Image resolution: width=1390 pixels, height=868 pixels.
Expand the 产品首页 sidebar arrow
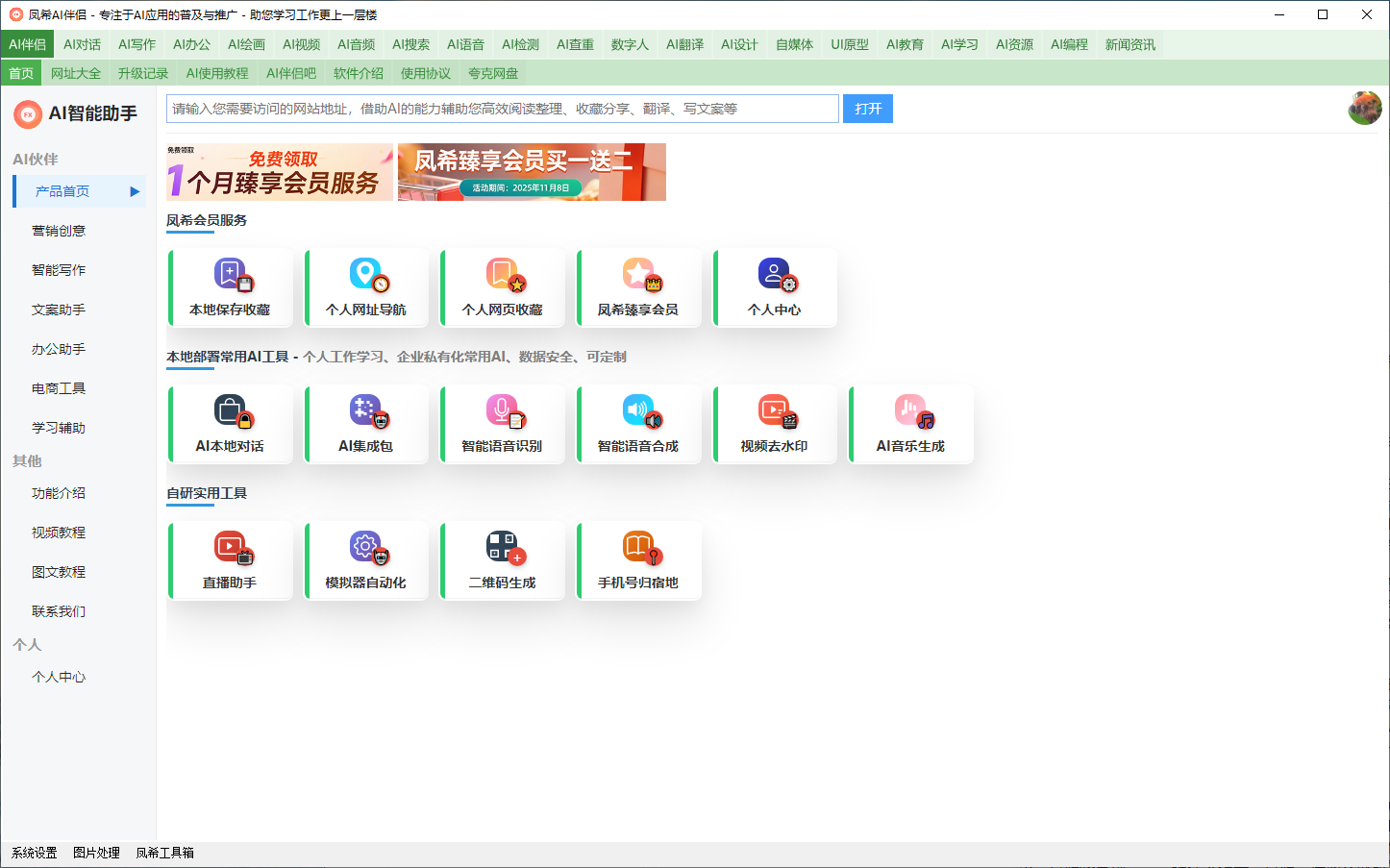click(x=135, y=191)
